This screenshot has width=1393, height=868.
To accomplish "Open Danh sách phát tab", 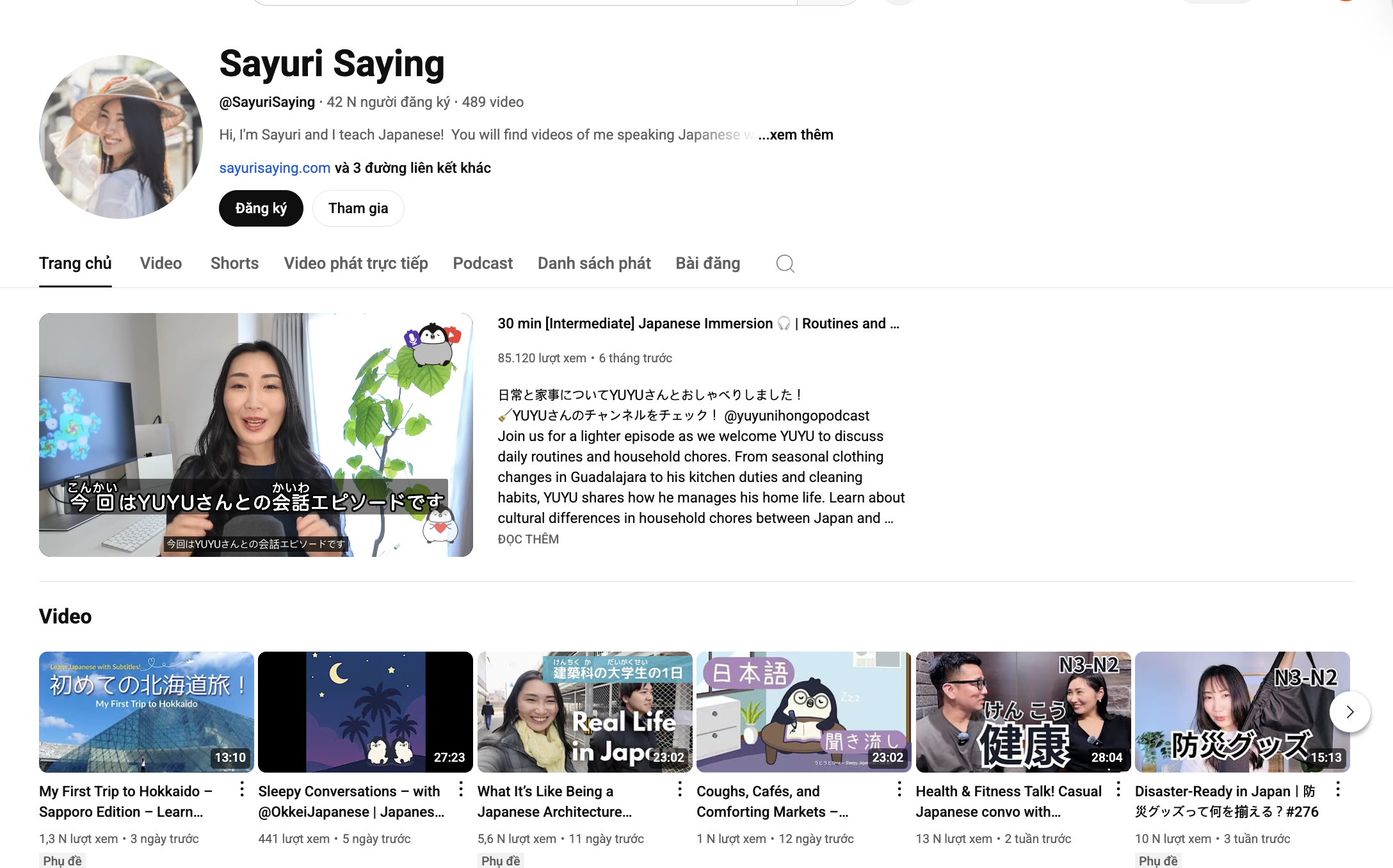I will pyautogui.click(x=594, y=263).
